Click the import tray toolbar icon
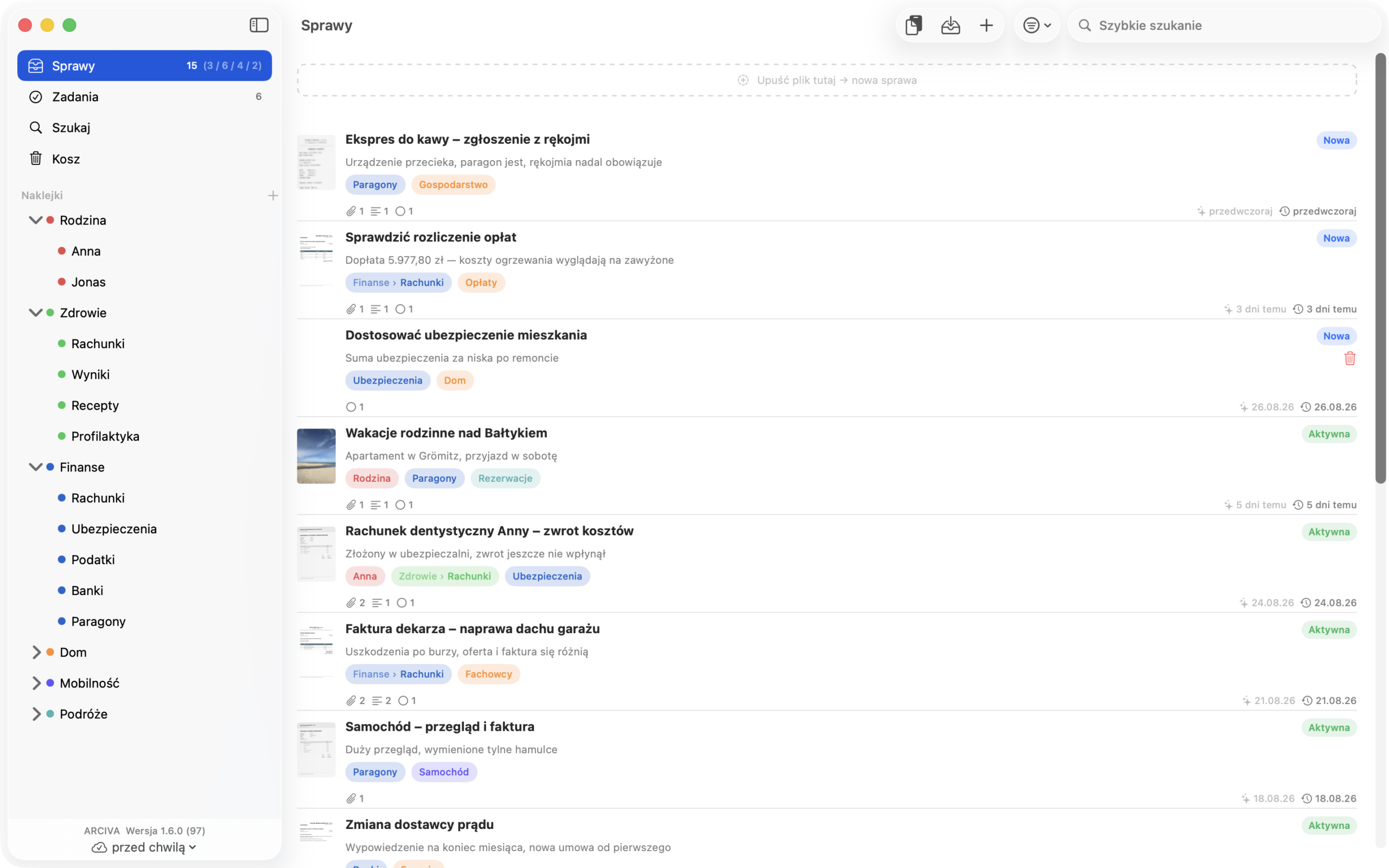1389x868 pixels. click(x=951, y=25)
